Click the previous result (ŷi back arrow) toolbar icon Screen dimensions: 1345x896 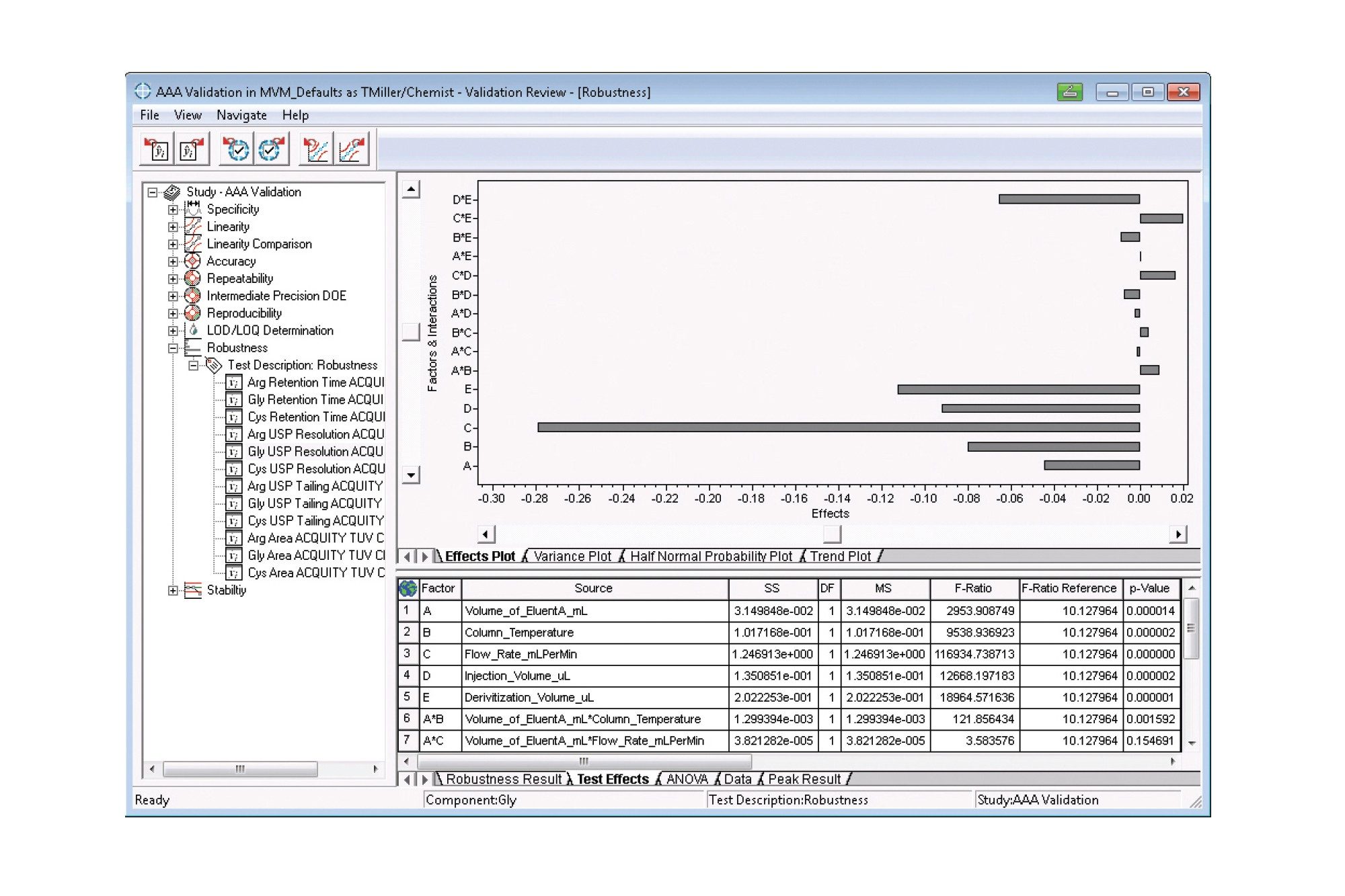click(x=157, y=149)
